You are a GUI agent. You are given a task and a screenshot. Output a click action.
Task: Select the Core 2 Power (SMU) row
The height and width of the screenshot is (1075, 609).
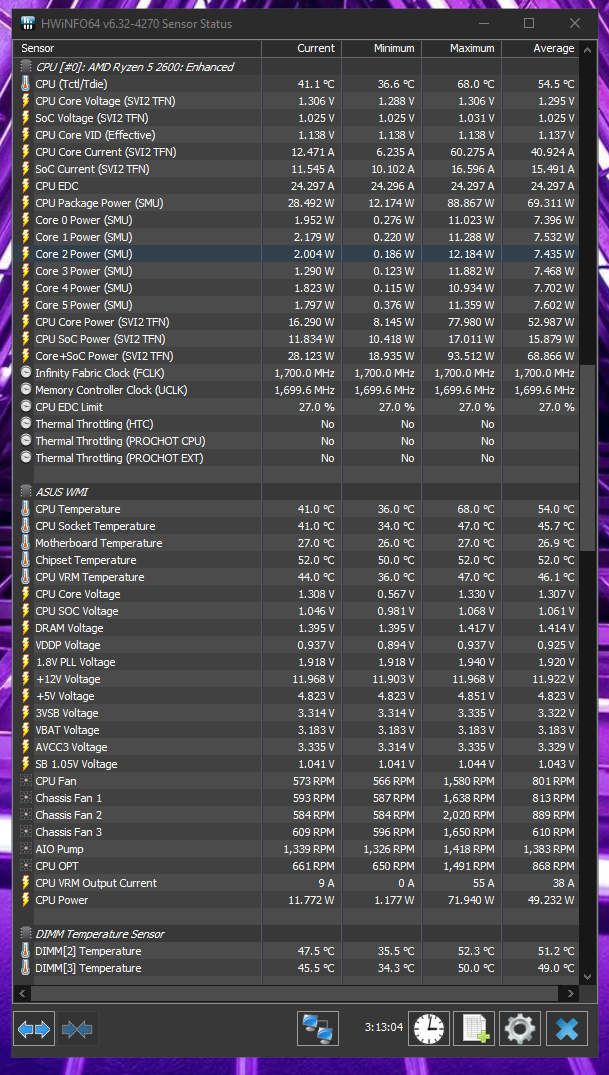pos(296,254)
